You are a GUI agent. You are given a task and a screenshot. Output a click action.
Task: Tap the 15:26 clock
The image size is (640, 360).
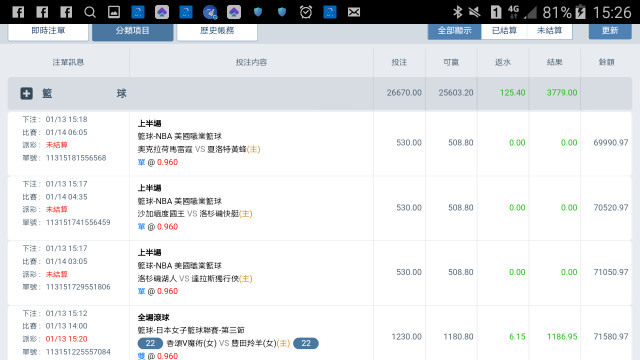612,13
